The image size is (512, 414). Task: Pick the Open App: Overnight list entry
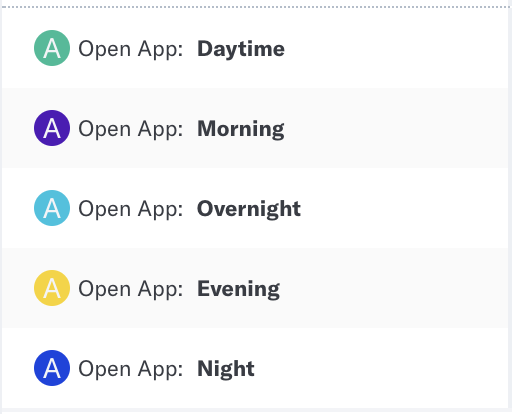coord(255,208)
